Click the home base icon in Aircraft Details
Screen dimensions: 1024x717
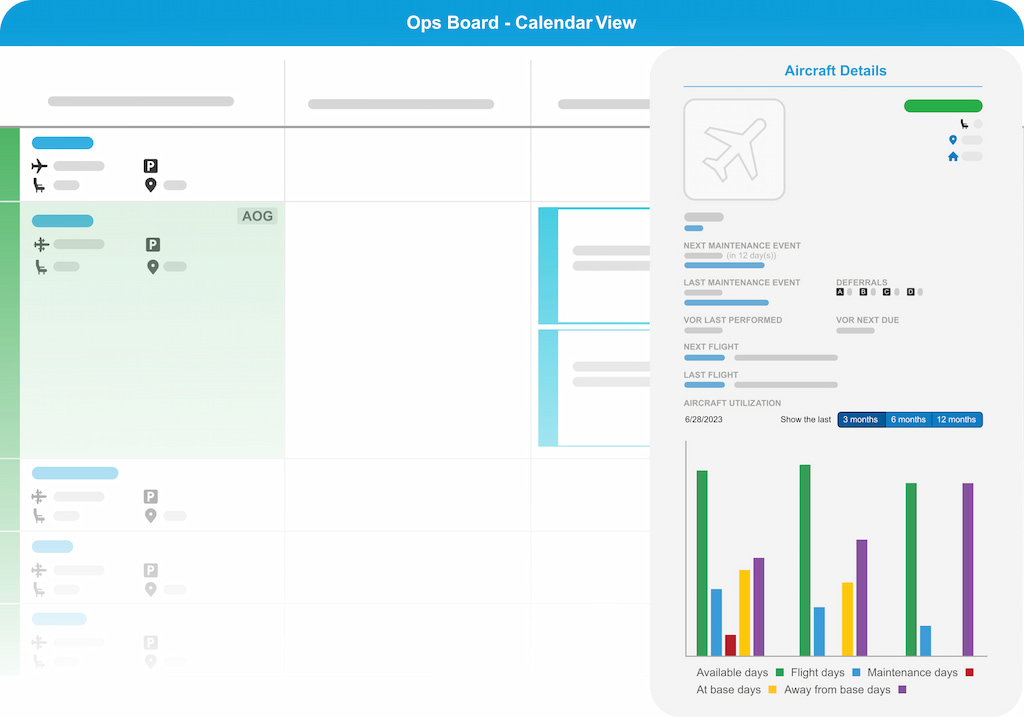coord(952,156)
